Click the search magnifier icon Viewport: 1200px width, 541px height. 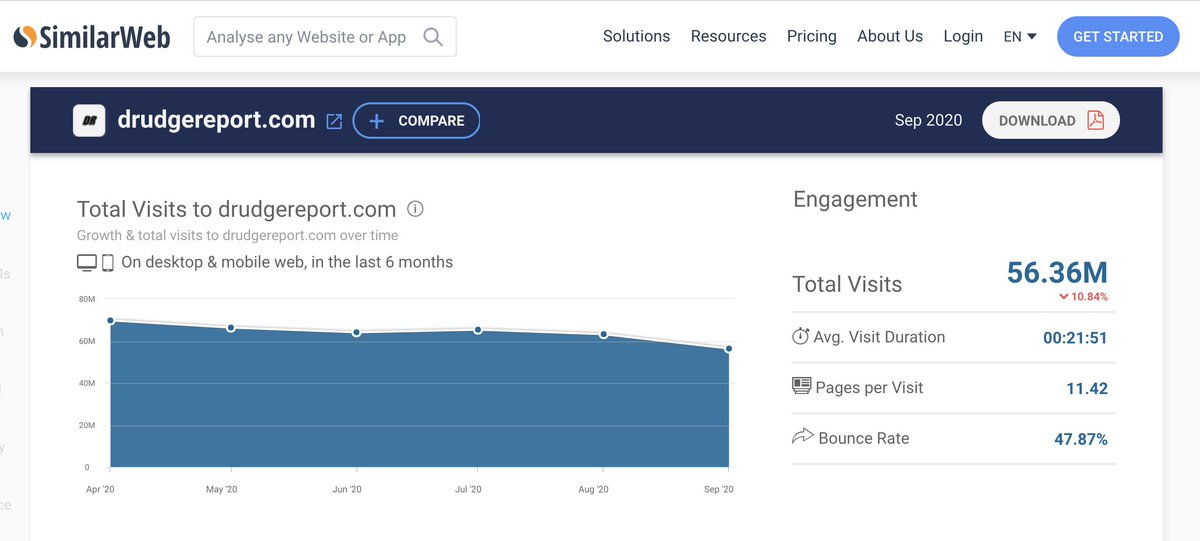tap(433, 37)
